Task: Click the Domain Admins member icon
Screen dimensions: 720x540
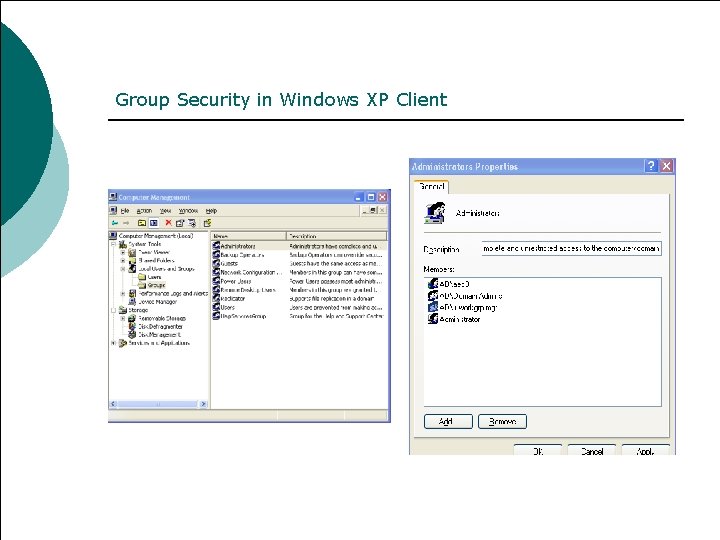Action: 433,296
